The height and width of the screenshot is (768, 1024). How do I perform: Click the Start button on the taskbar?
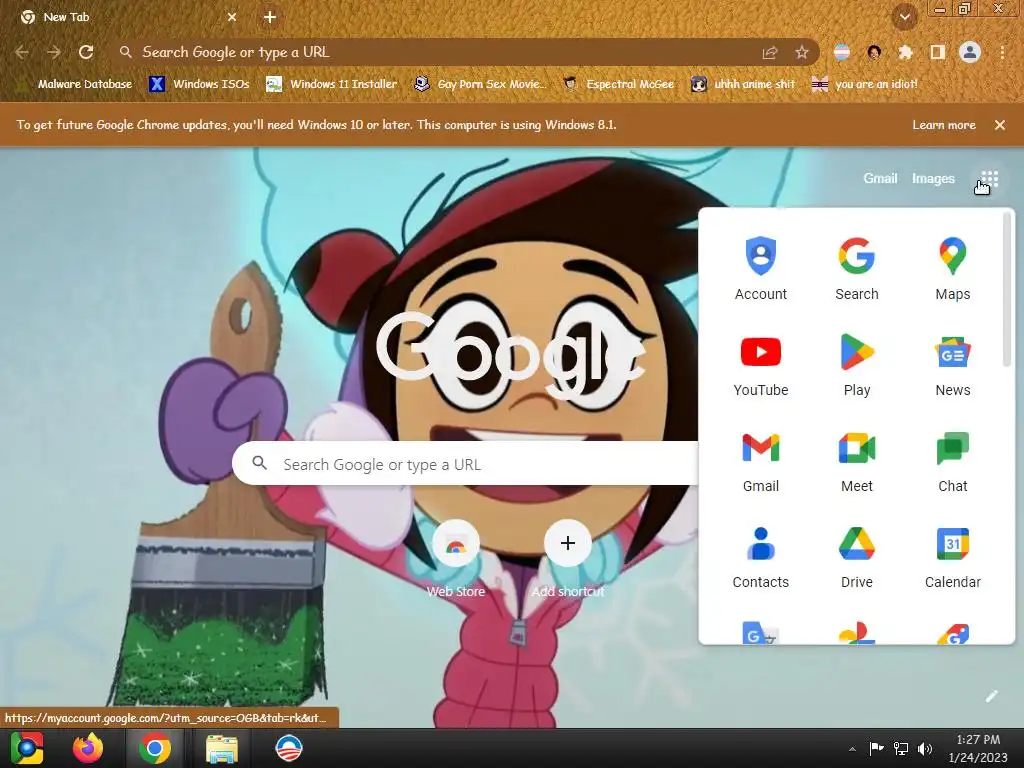coord(27,748)
